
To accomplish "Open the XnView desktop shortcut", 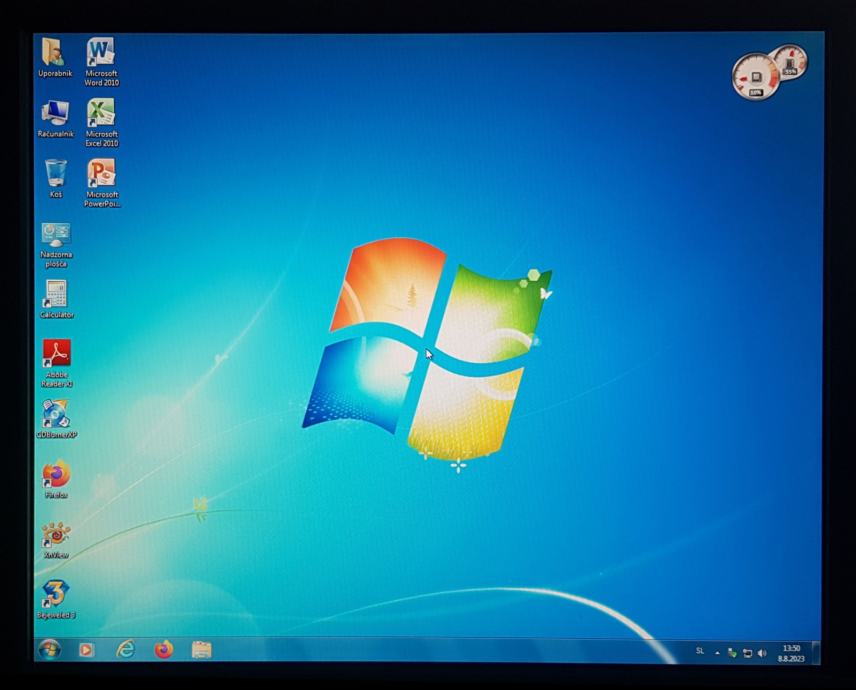I will [56, 540].
